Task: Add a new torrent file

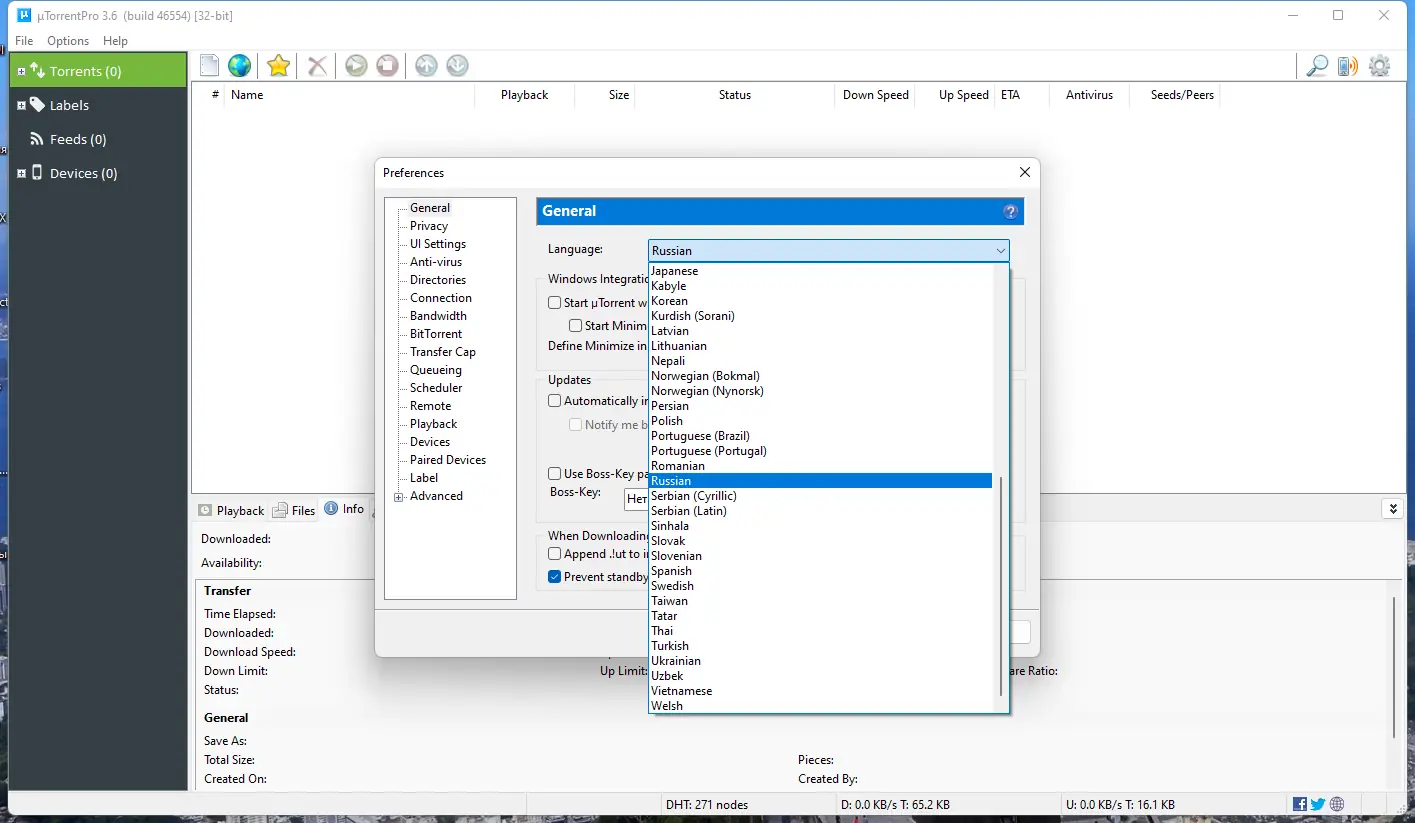Action: (209, 65)
